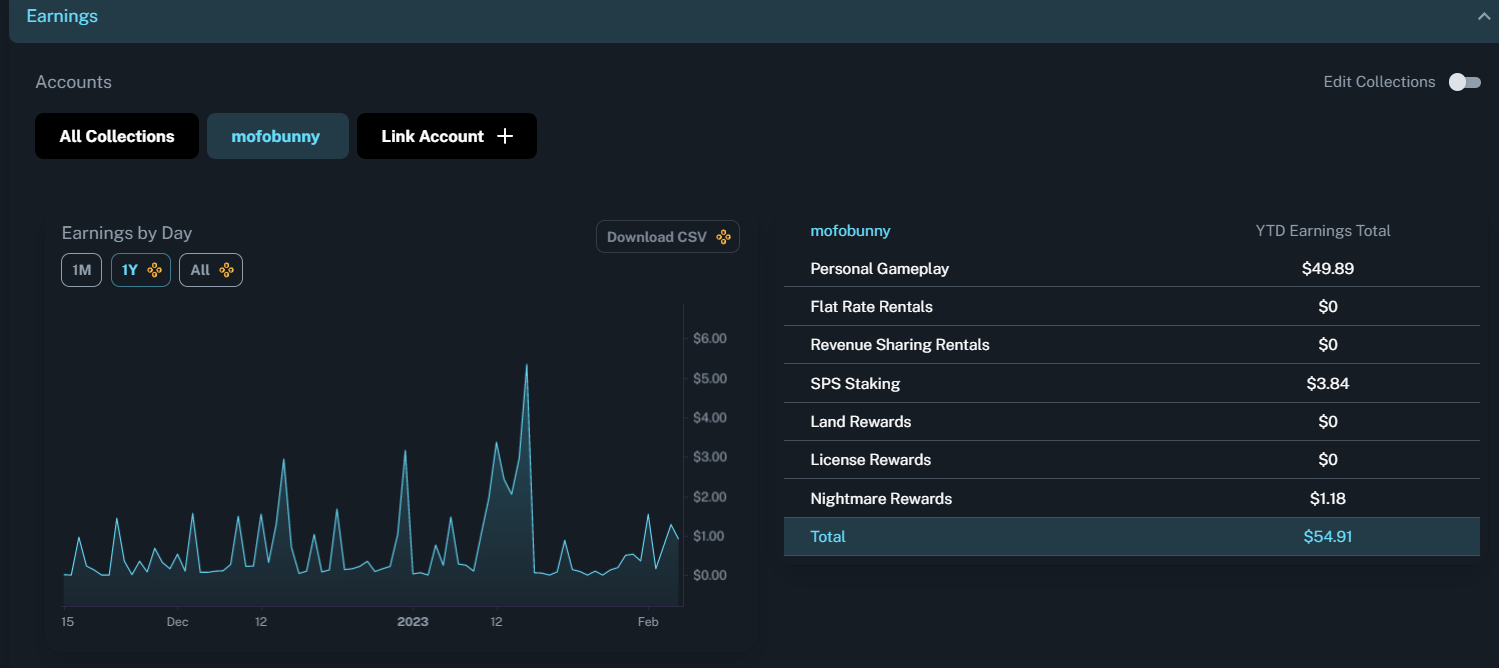Show the All time range label
Viewport: 1499px width, 668px height.
200,270
